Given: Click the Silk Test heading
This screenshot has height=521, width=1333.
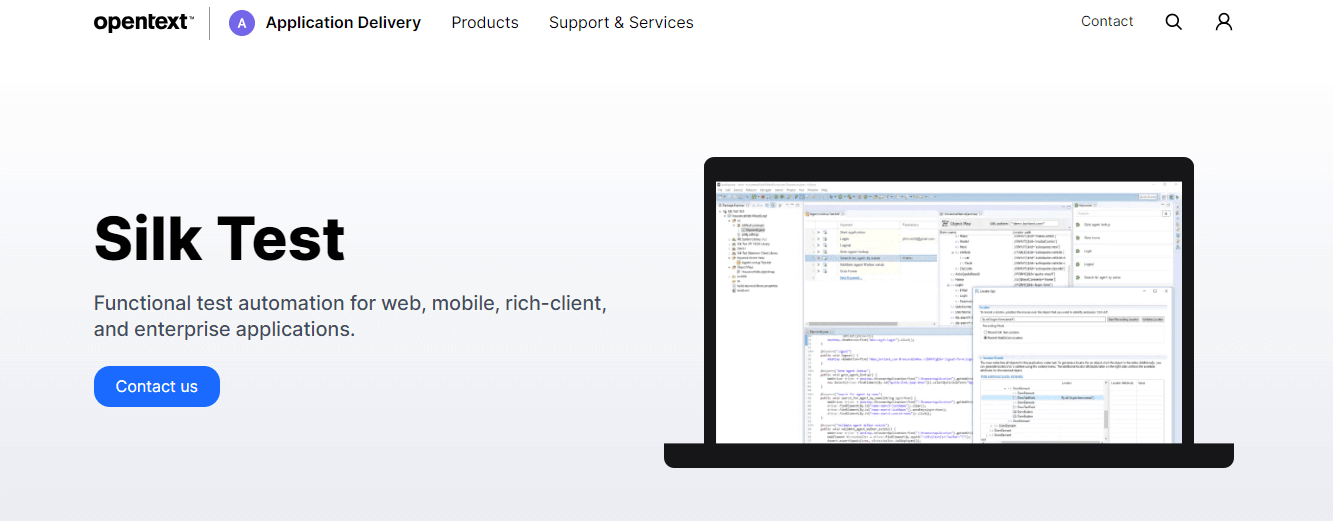Looking at the screenshot, I should (219, 239).
